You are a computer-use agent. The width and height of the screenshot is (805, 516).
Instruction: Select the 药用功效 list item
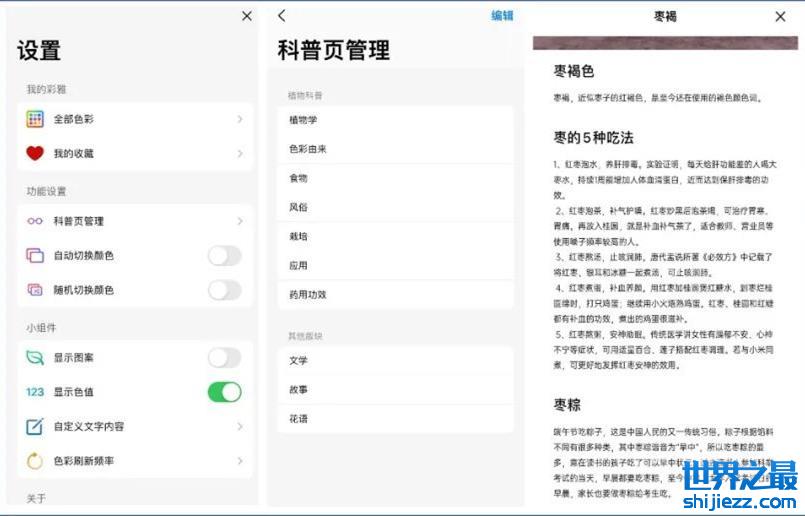[395, 295]
